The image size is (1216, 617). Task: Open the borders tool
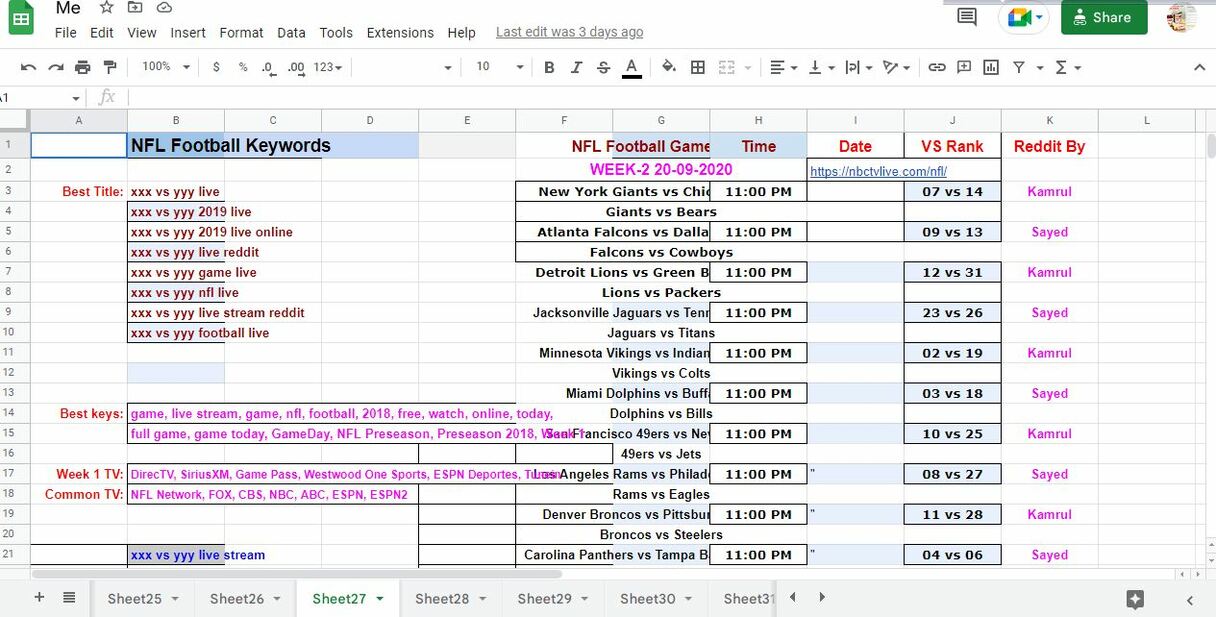pyautogui.click(x=698, y=67)
